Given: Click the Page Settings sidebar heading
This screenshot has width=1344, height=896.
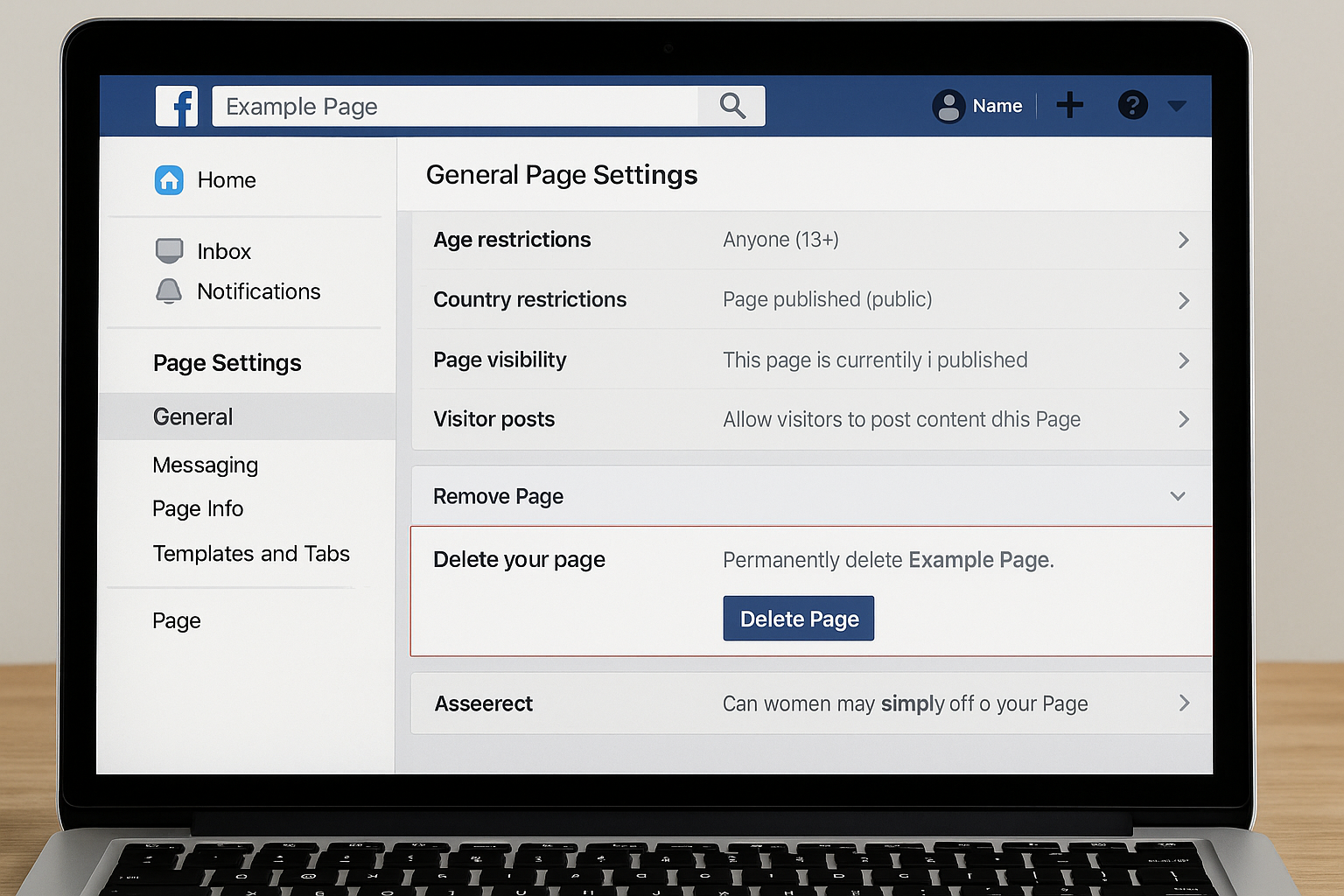Looking at the screenshot, I should coord(227,363).
